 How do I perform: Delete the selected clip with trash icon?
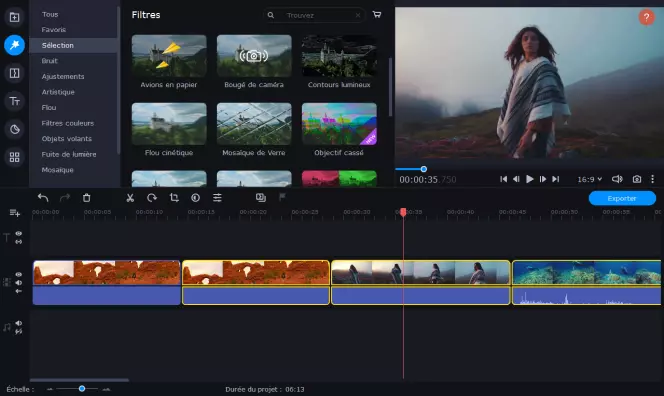[86, 198]
